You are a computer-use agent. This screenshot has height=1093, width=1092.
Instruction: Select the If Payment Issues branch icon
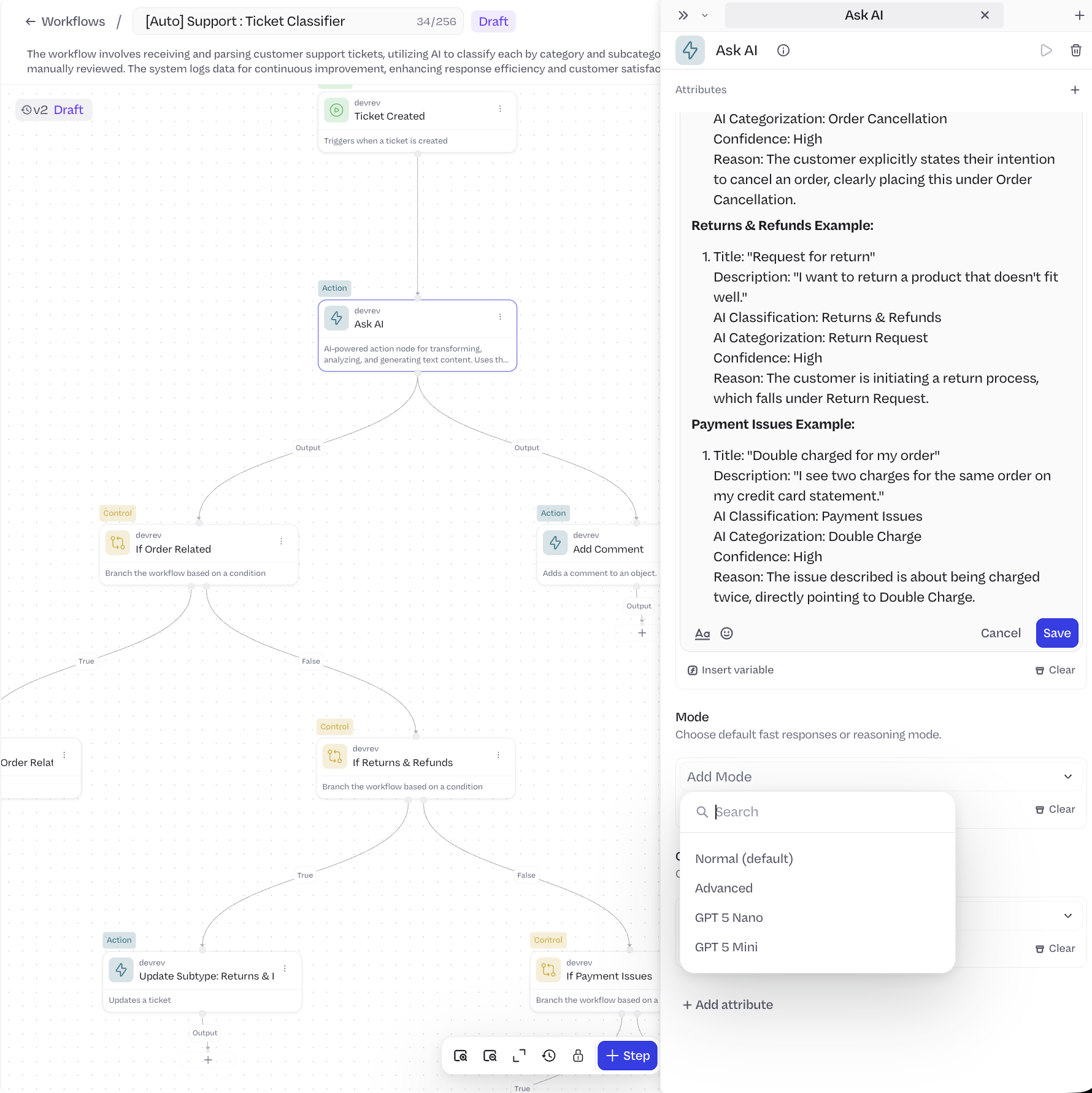[548, 969]
